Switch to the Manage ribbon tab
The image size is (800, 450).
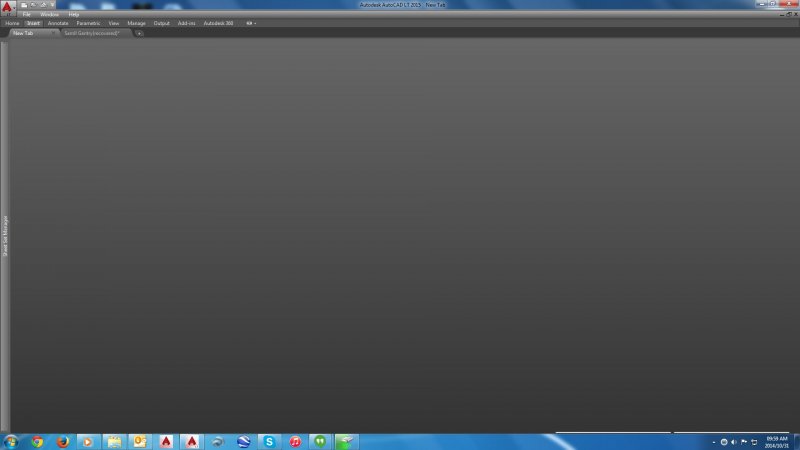point(136,23)
